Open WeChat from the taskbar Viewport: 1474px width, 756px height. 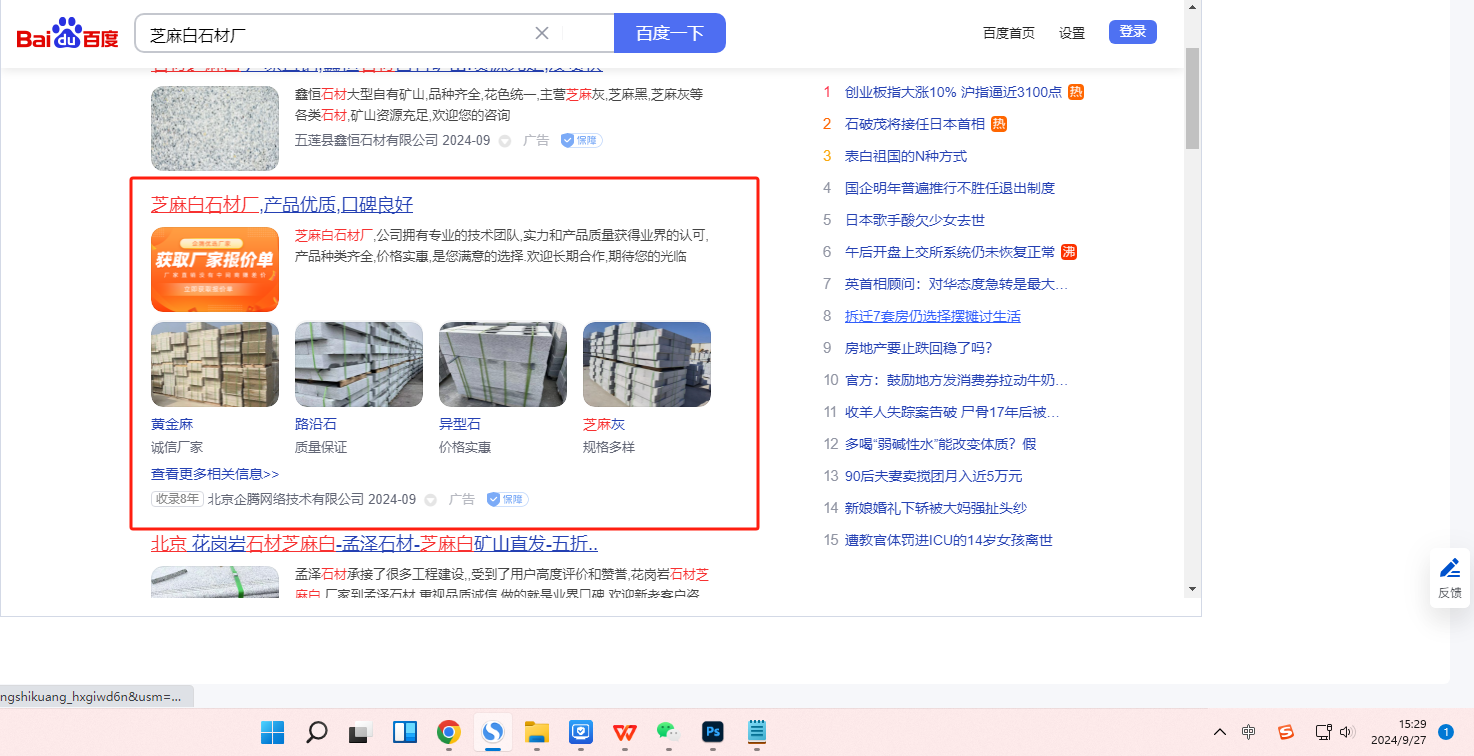pyautogui.click(x=668, y=733)
